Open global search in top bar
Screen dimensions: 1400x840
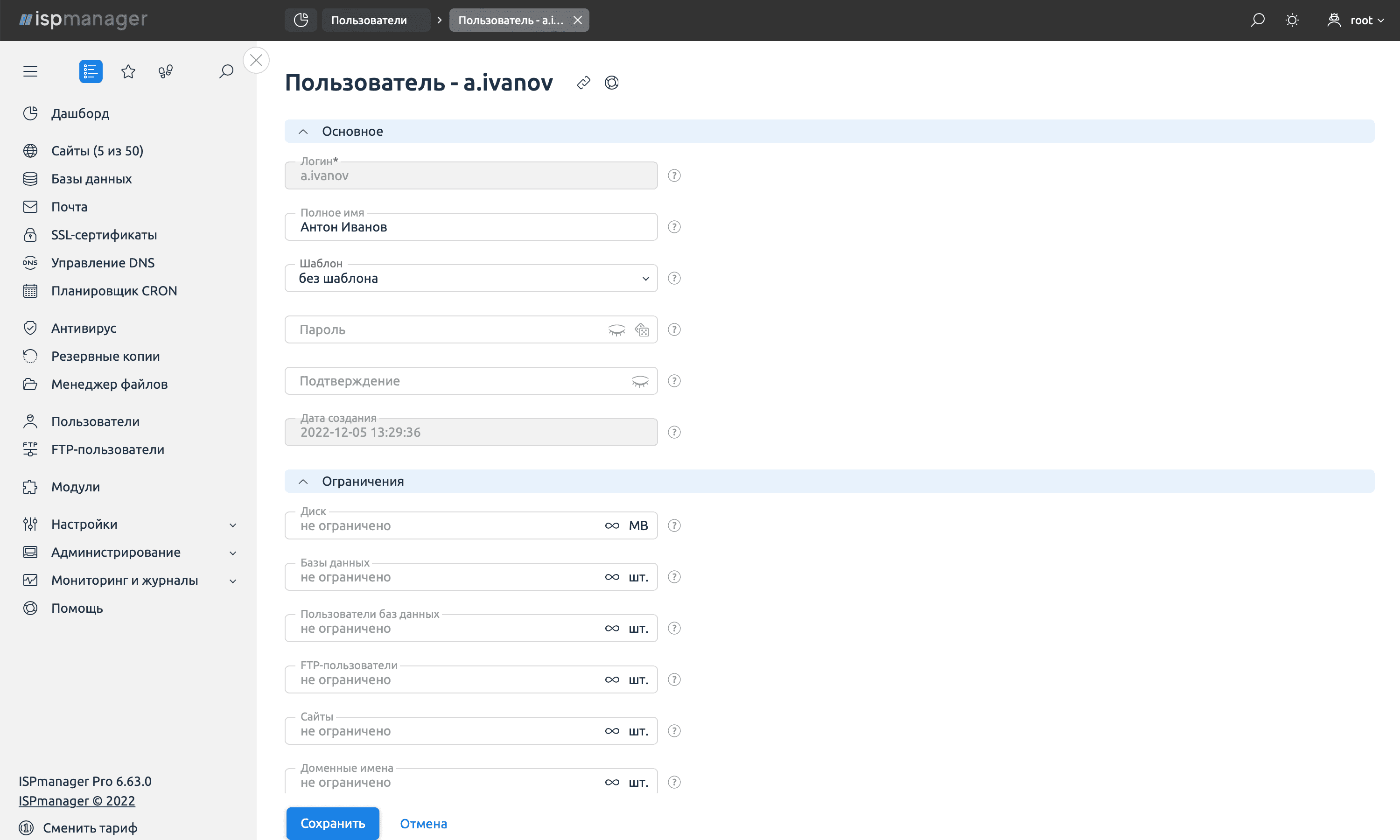click(x=1257, y=21)
